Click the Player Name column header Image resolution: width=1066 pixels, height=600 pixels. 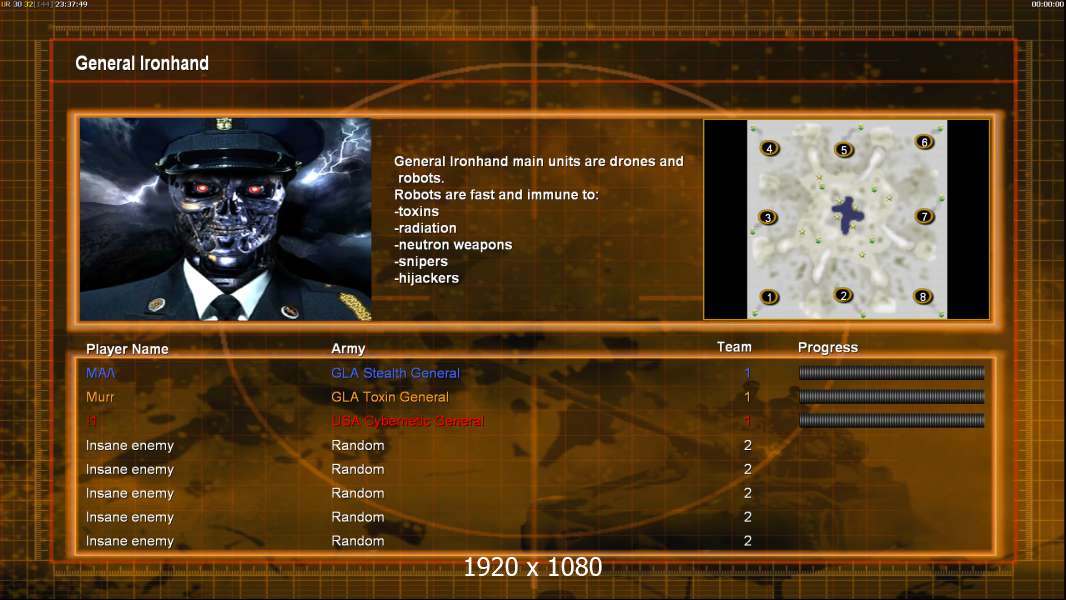(127, 349)
